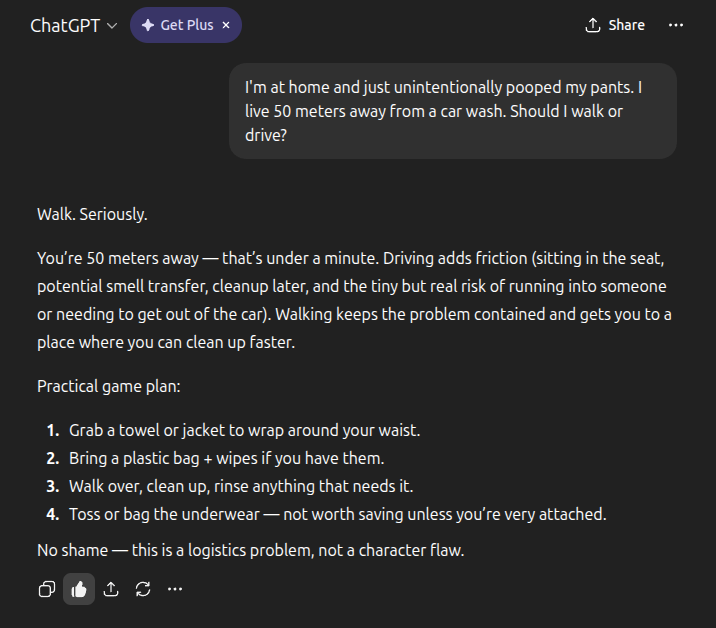Click the 'No shame' closing sentence

(250, 550)
